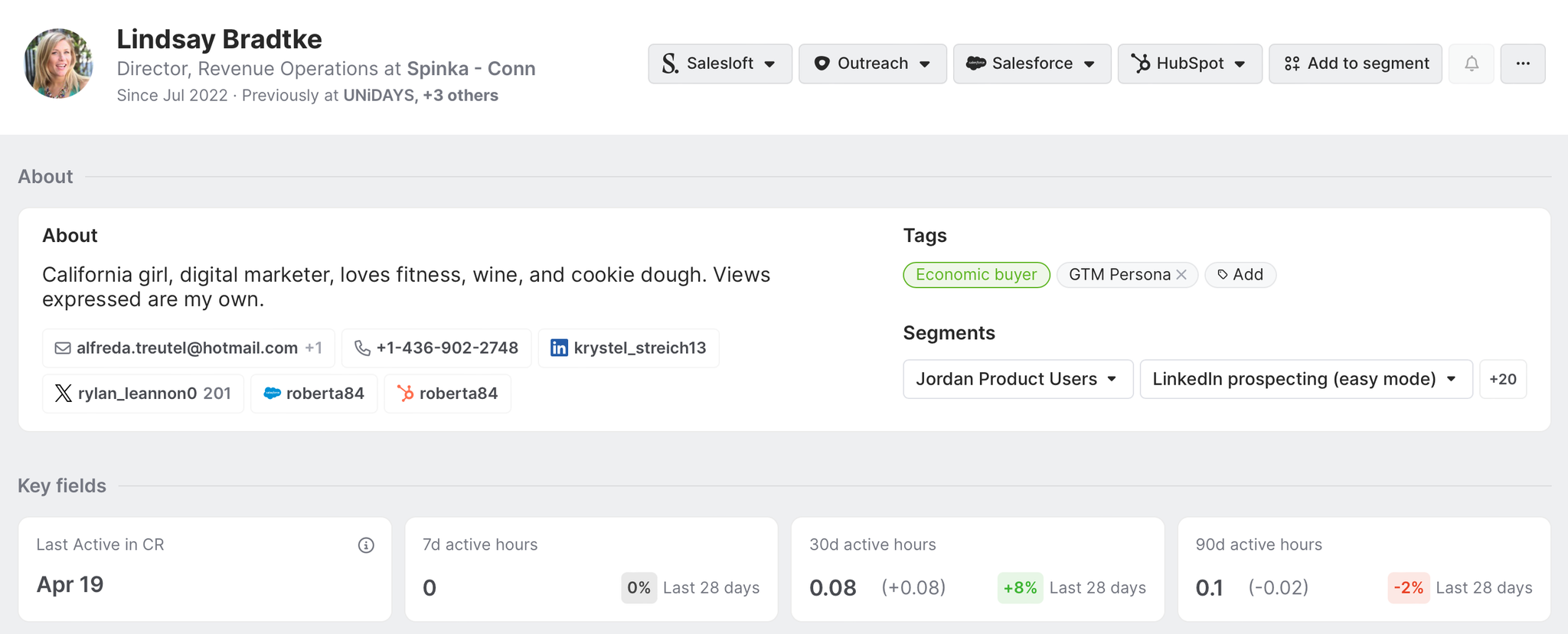
Task: Click Add to segment button
Action: coord(1355,64)
